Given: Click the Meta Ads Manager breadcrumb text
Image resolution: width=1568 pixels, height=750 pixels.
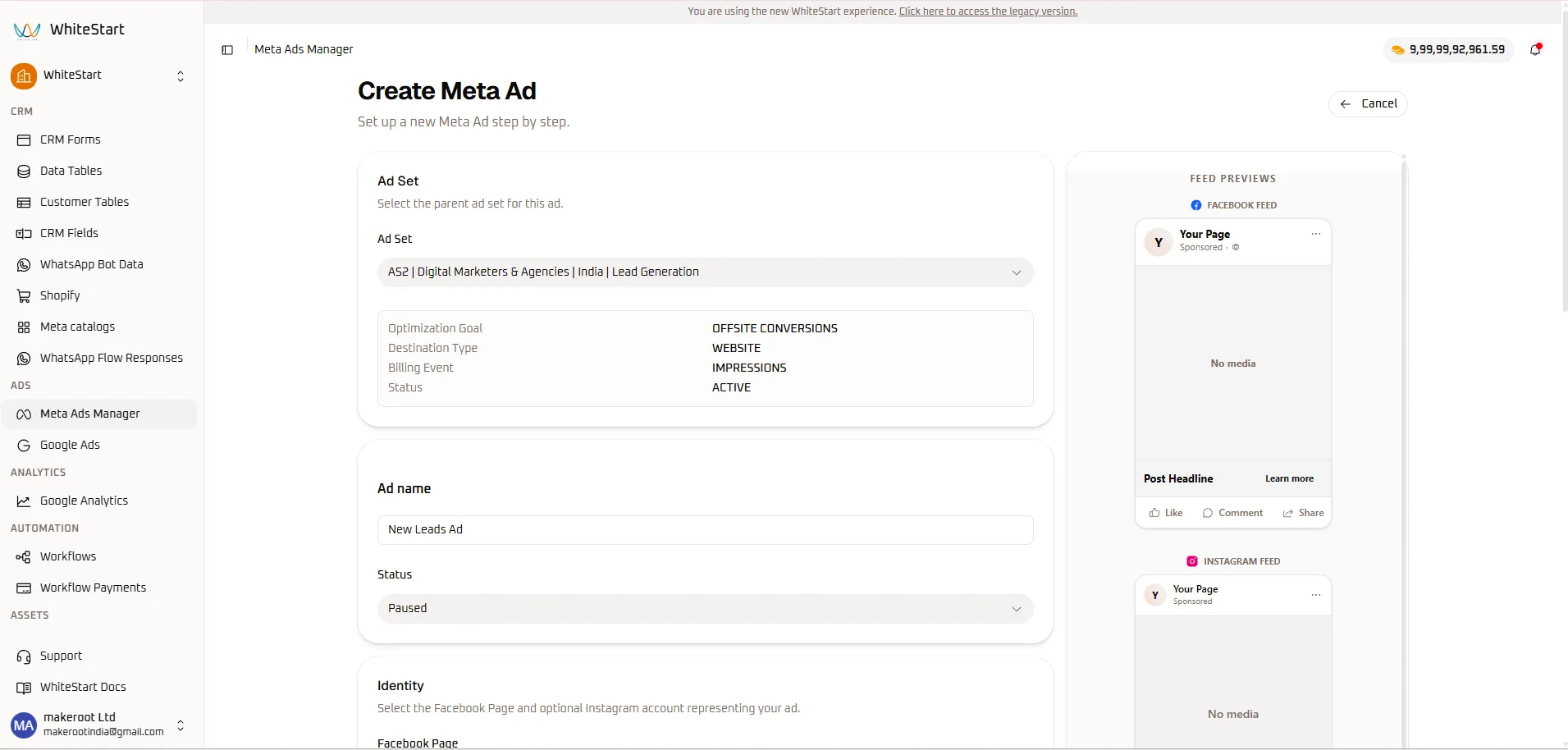Looking at the screenshot, I should [304, 50].
